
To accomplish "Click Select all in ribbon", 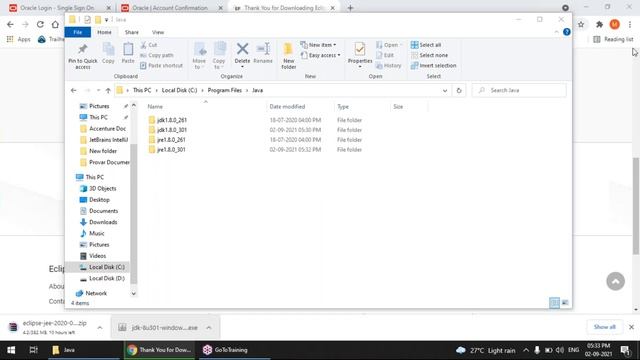I will point(426,45).
